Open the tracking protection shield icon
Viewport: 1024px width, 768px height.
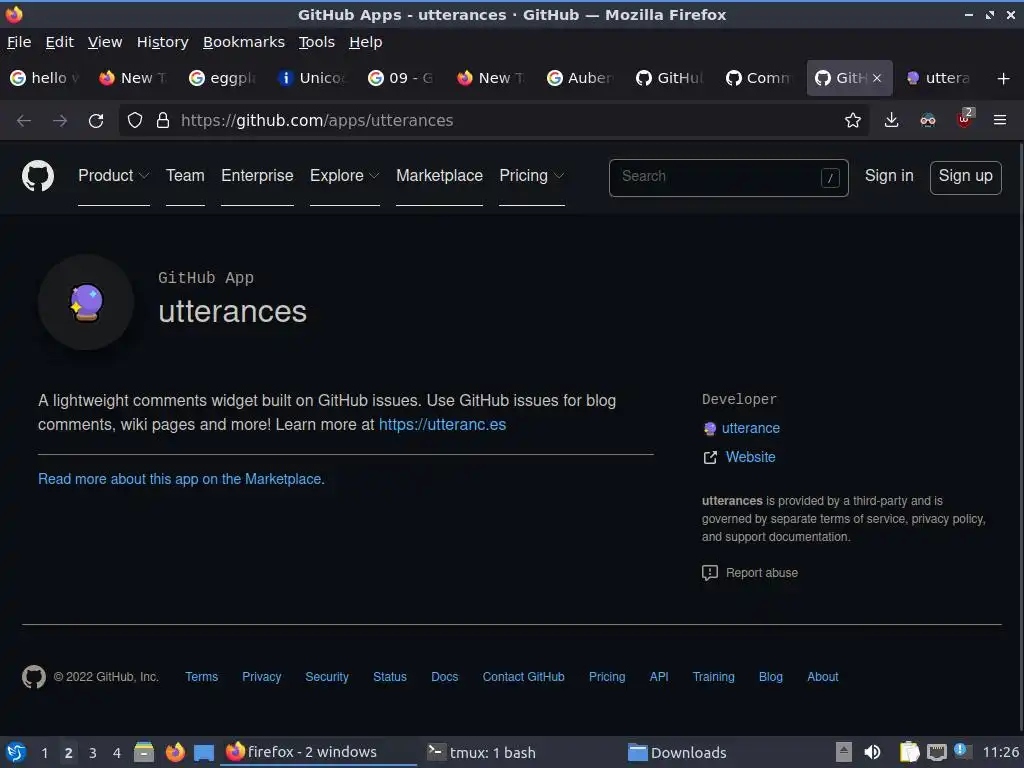pos(135,120)
